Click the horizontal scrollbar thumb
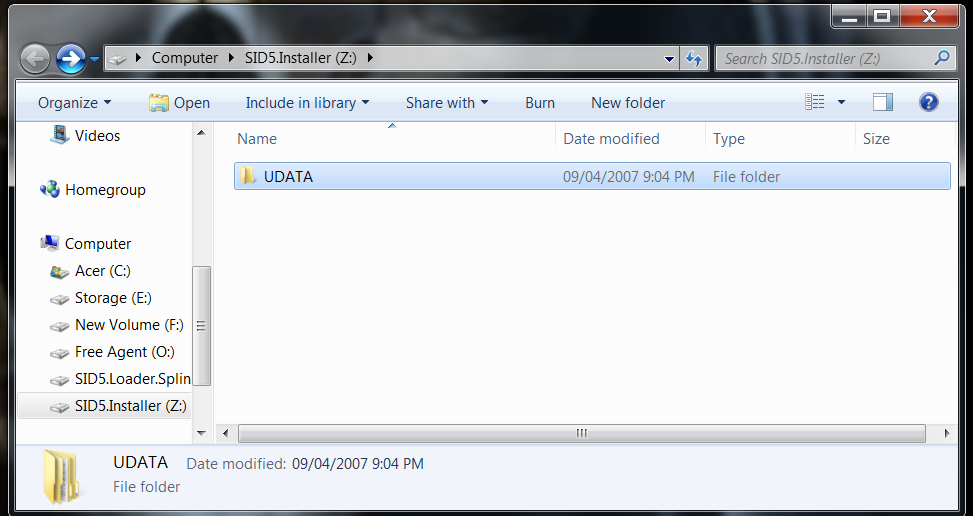973x516 pixels. 581,434
